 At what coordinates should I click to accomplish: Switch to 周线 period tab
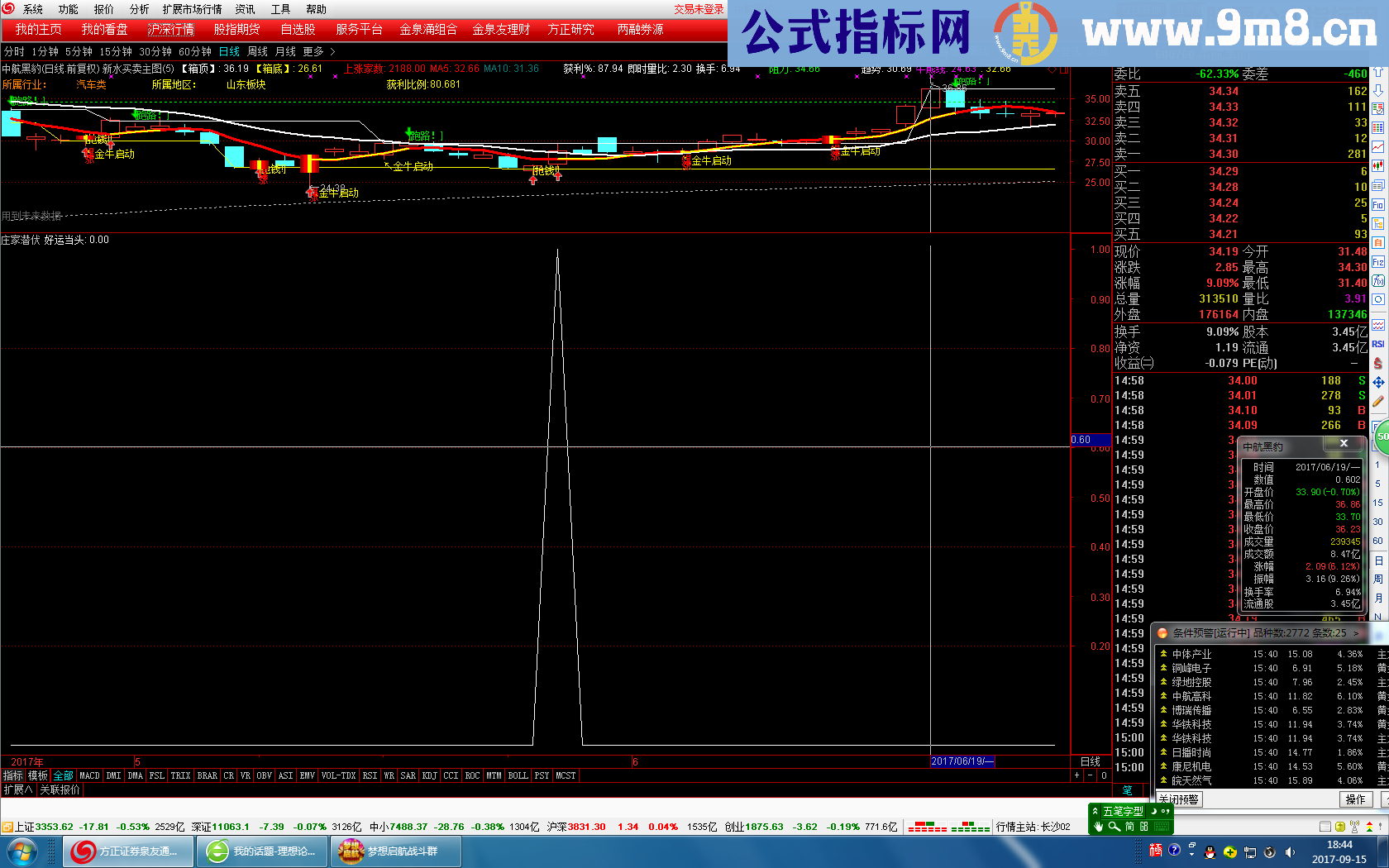click(257, 51)
